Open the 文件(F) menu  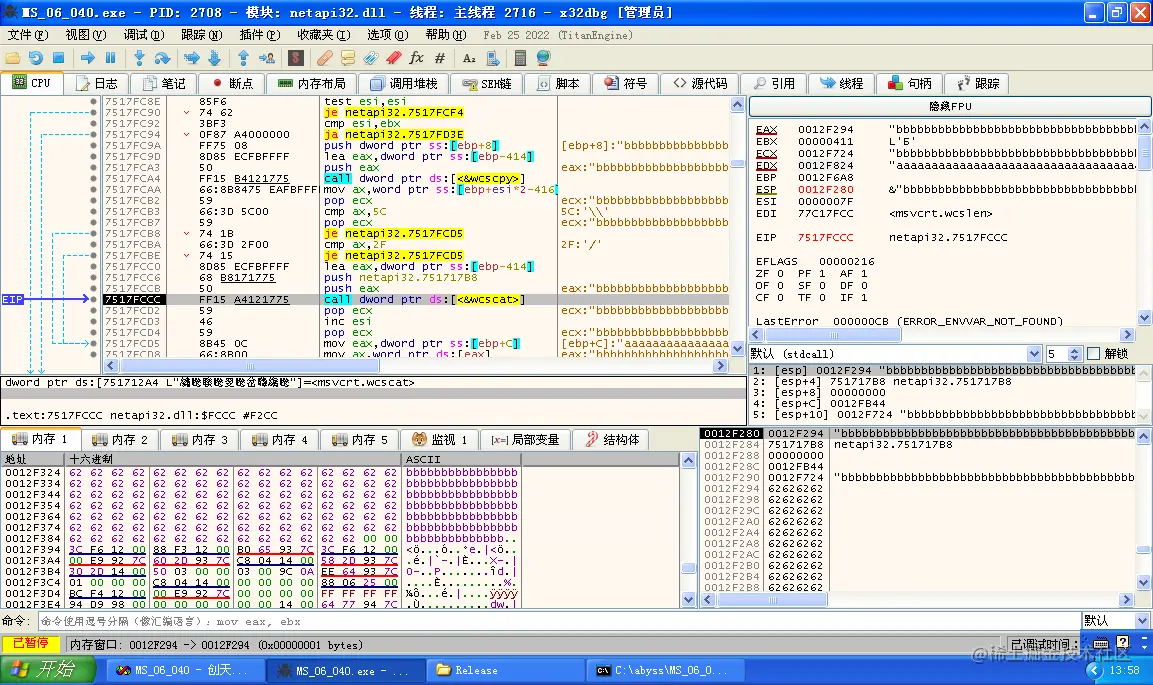[28, 35]
